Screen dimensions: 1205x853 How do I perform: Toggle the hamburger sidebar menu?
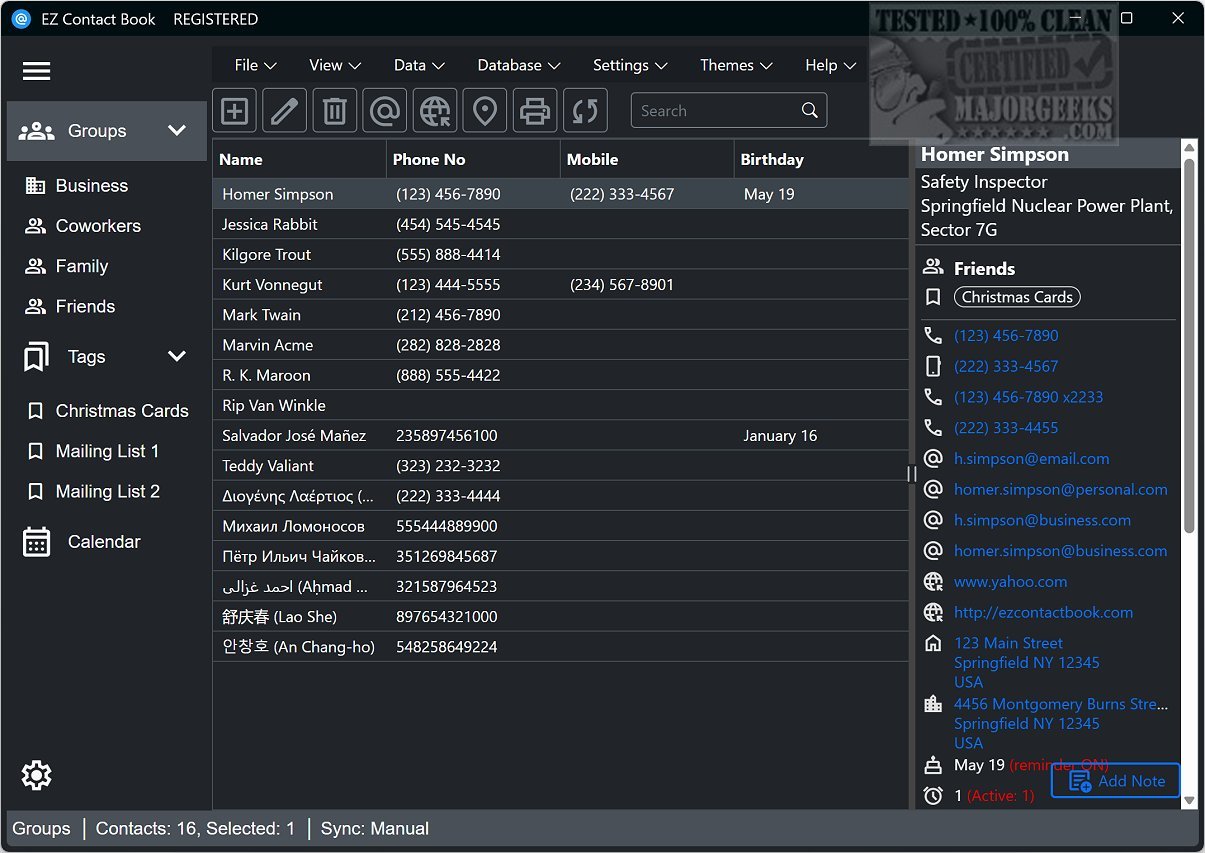[x=36, y=71]
